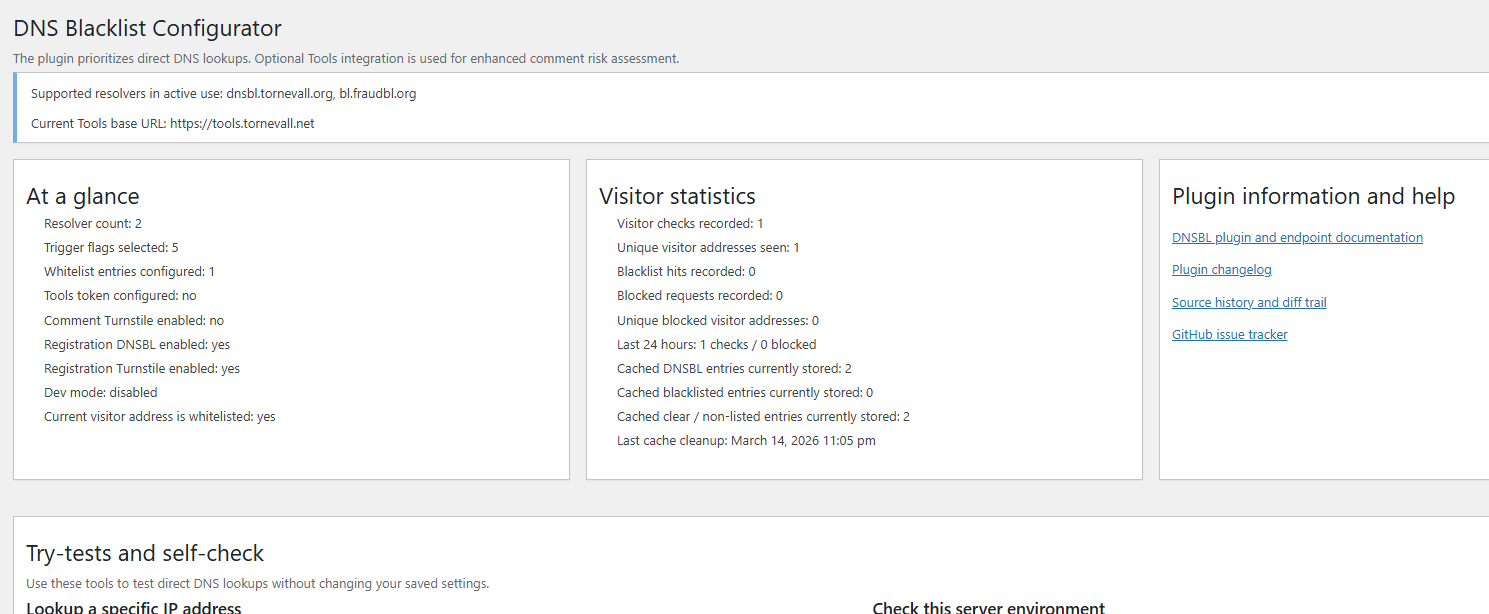
Task: Click the DNS Blacklist Configurator page title
Action: tap(146, 28)
